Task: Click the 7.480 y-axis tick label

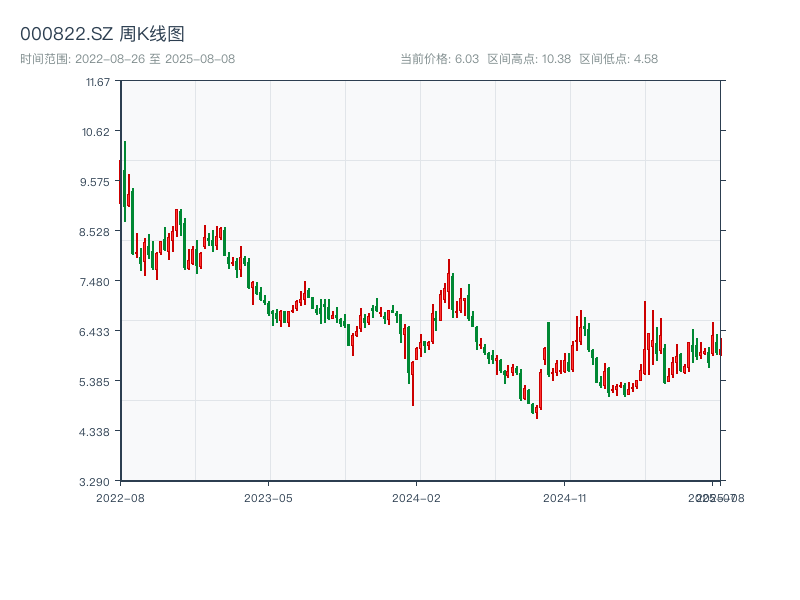Action: (x=98, y=281)
